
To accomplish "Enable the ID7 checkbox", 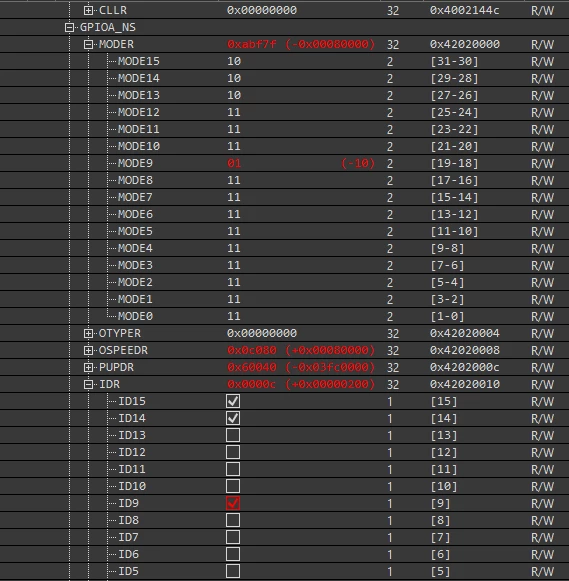I will (x=233, y=537).
